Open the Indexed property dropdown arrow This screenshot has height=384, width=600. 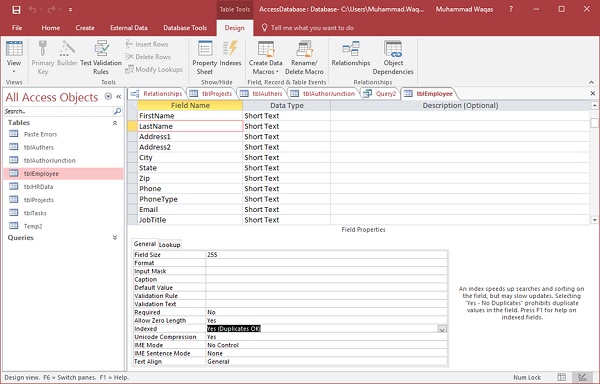point(442,329)
